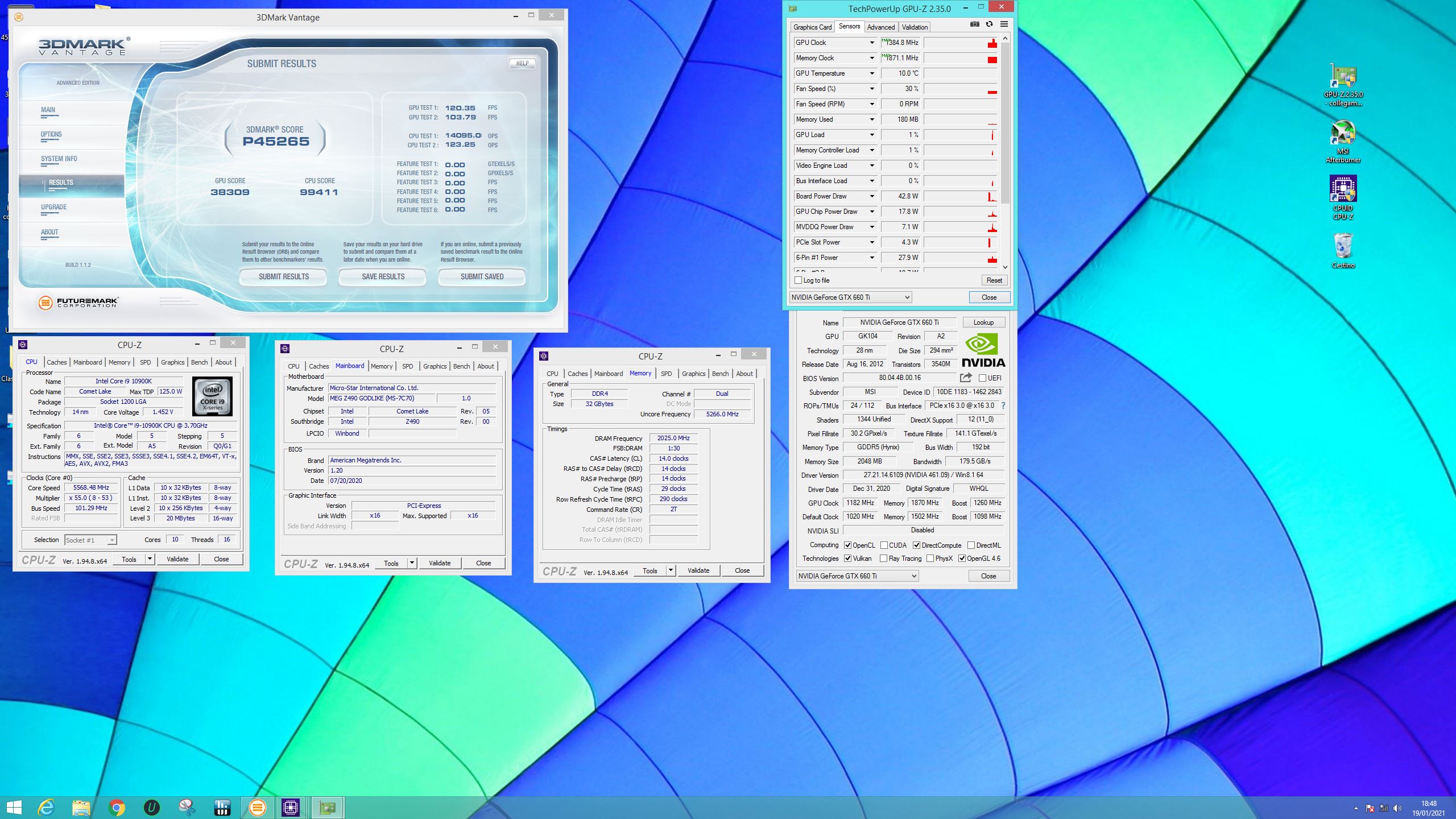Viewport: 1456px width, 819px height.
Task: Open the Memory Clock sensor dropdown
Action: (x=871, y=58)
